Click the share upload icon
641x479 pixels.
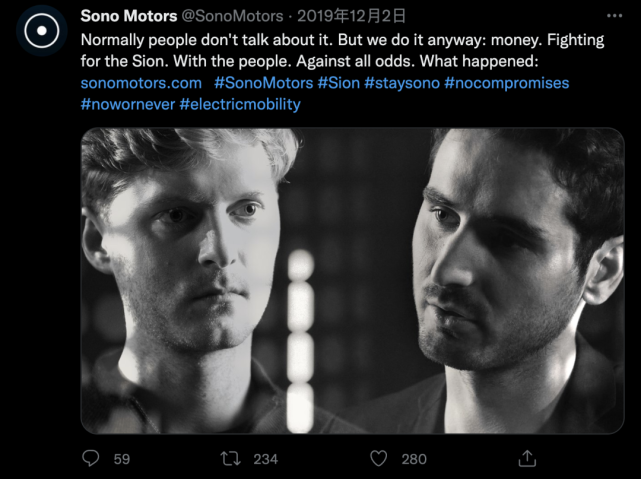[527, 458]
